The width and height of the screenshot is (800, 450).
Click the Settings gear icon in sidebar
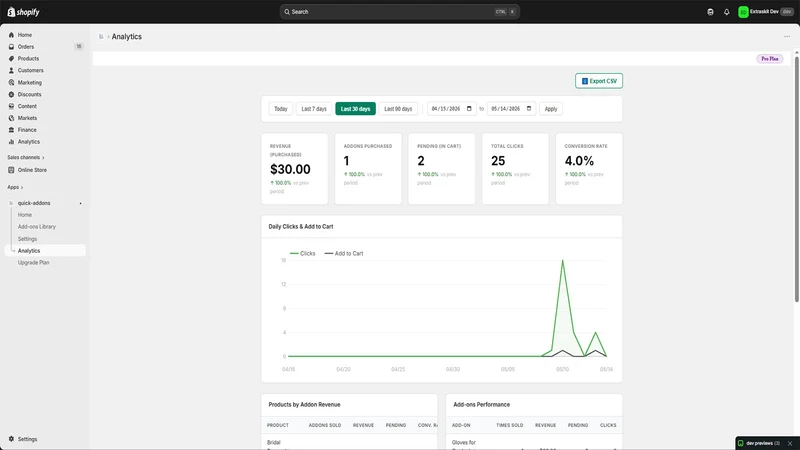click(x=11, y=439)
